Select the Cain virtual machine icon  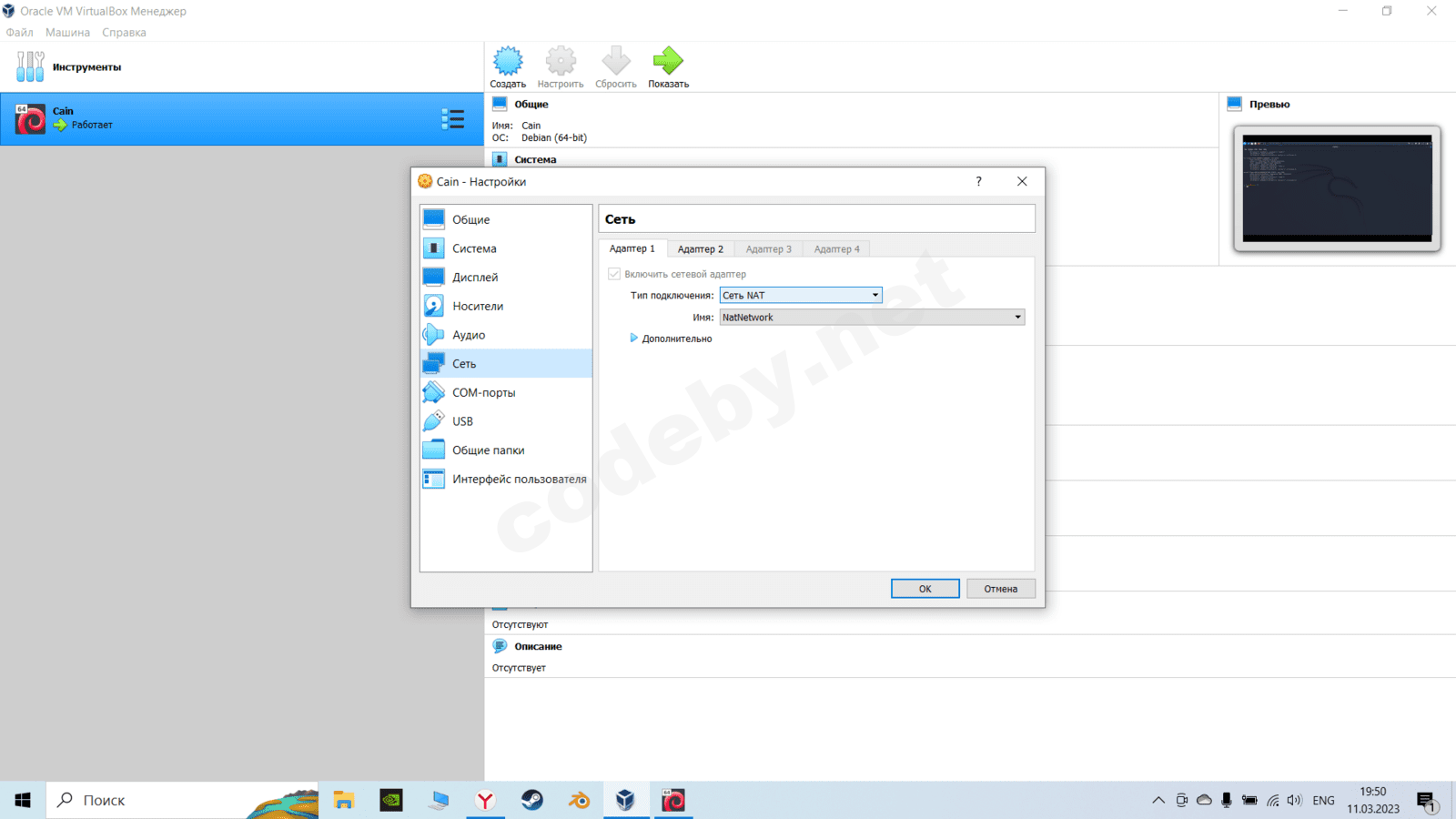[30, 119]
